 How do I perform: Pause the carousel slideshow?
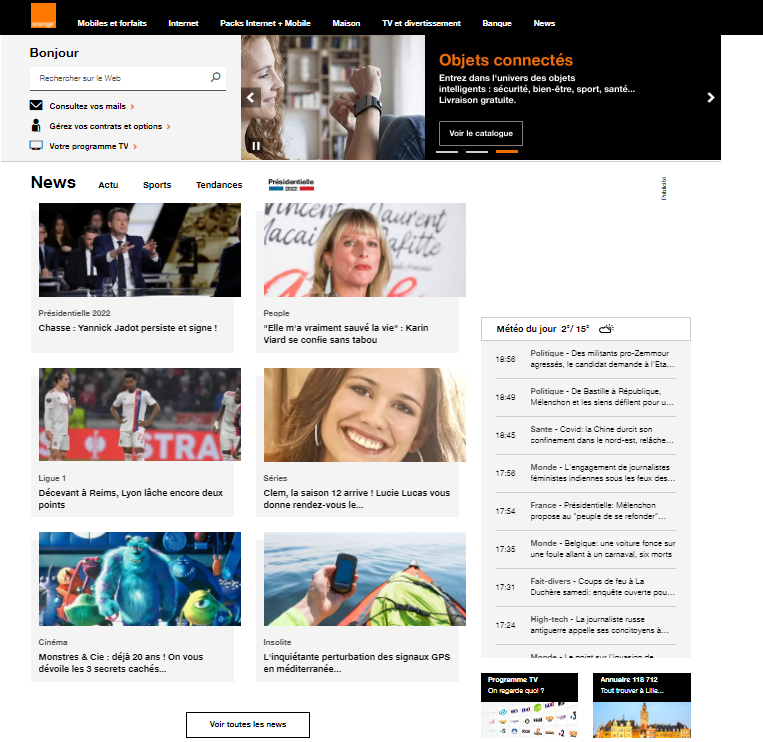[256, 145]
